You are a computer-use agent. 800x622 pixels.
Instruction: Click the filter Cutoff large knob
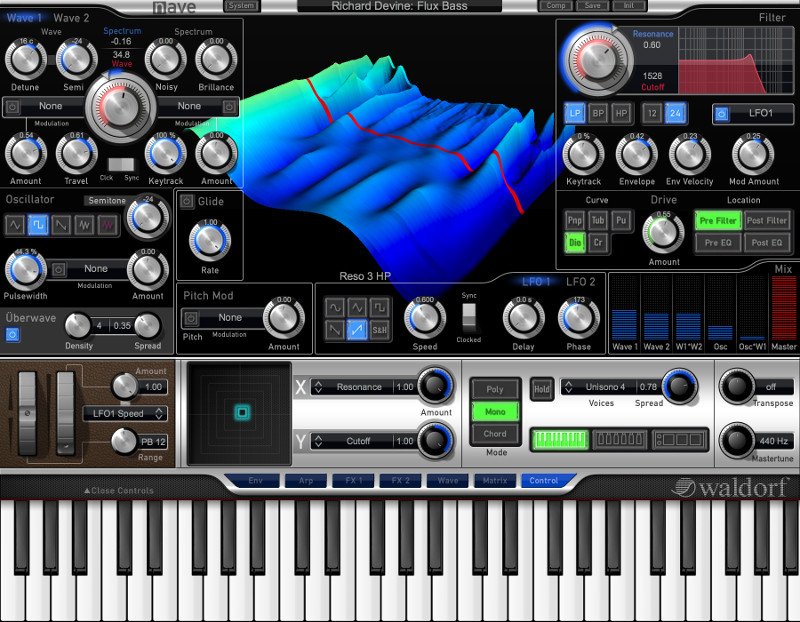[598, 59]
